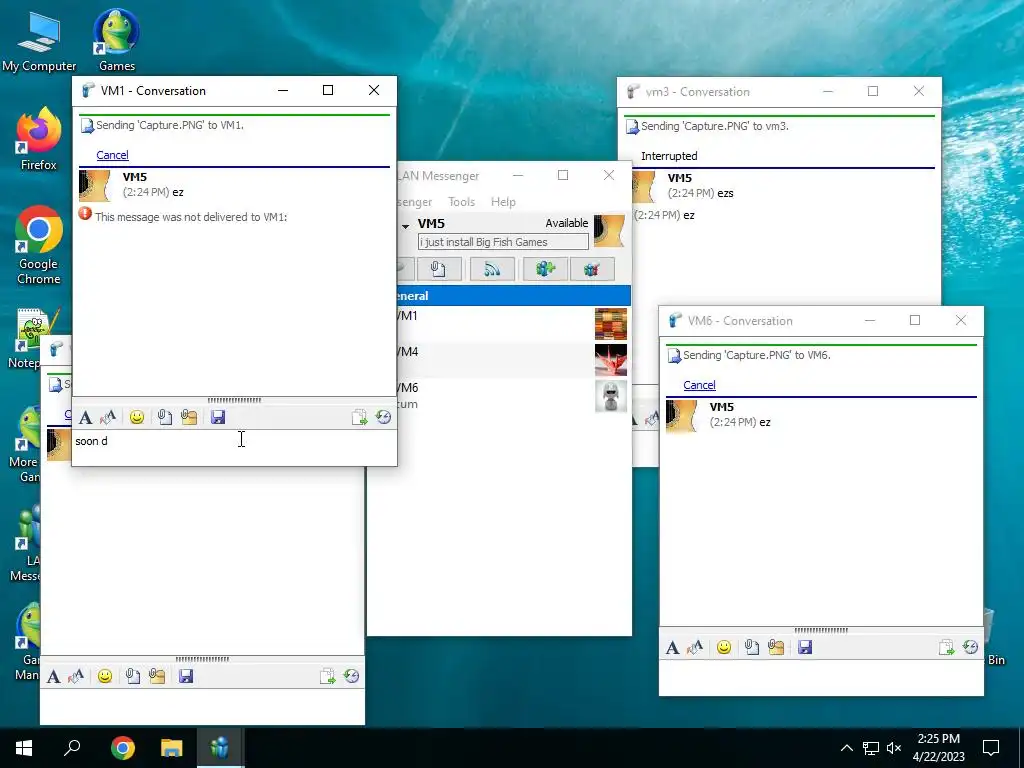Click file transfers icon in bottom-left conversation window
Screen dimensions: 1024x768
(327, 676)
